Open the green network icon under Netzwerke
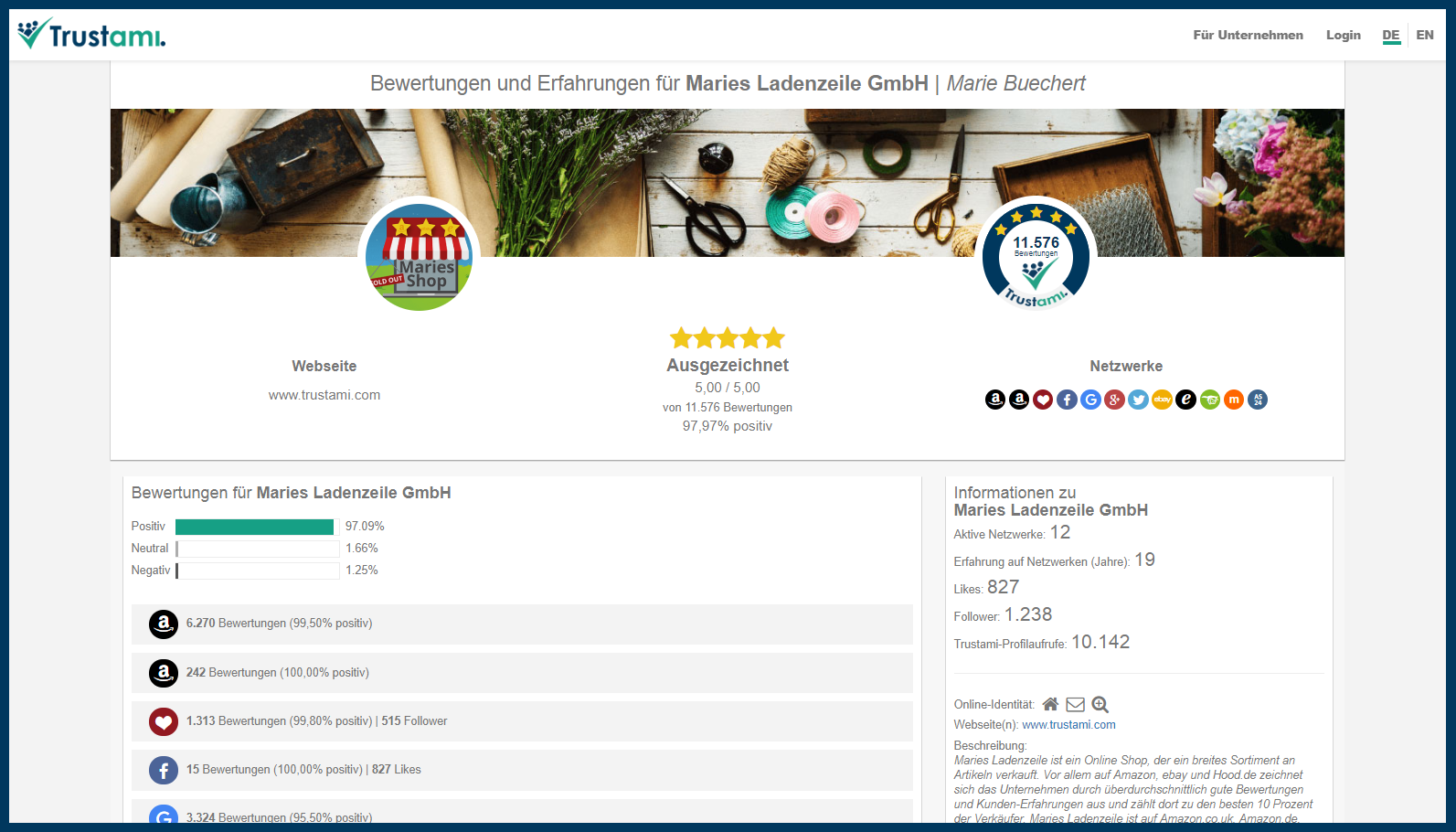The width and height of the screenshot is (1456, 832). (1210, 400)
